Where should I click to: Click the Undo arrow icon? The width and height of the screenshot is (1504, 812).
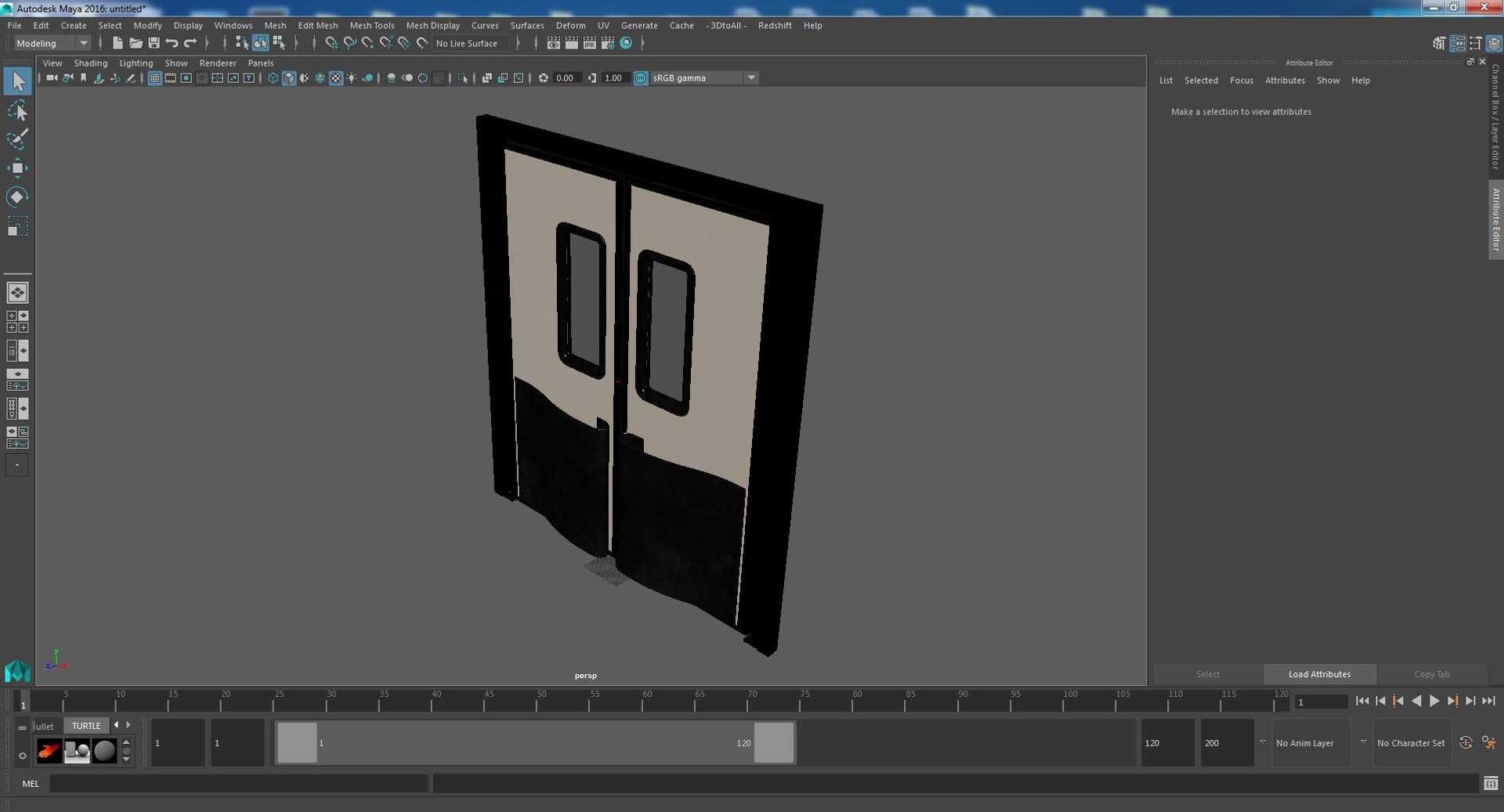tap(172, 43)
